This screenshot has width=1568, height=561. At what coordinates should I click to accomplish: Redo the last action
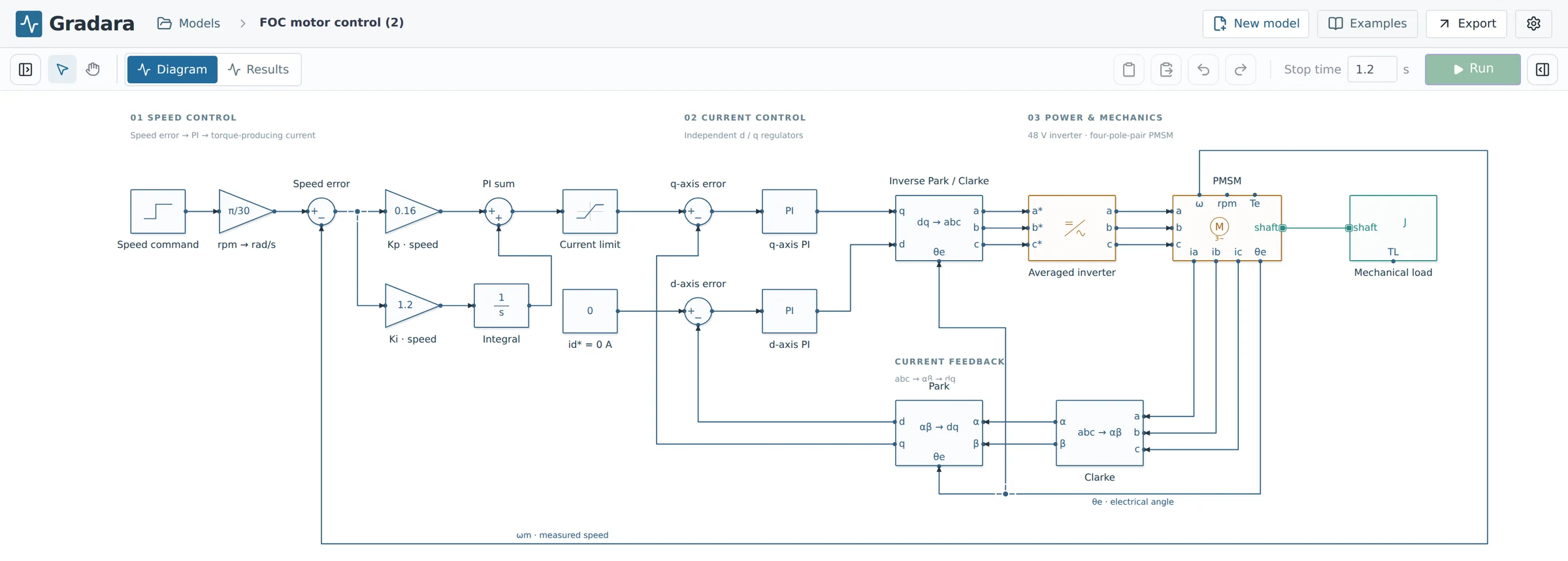click(x=1241, y=69)
